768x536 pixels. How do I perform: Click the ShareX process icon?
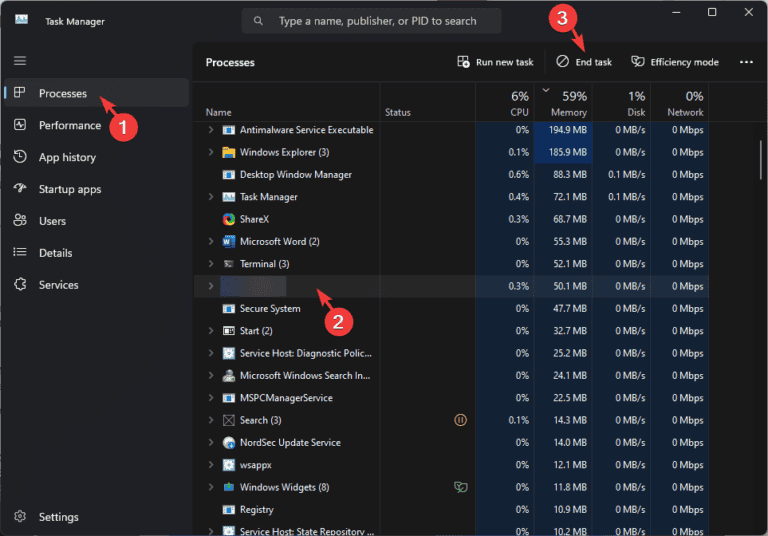coord(229,219)
